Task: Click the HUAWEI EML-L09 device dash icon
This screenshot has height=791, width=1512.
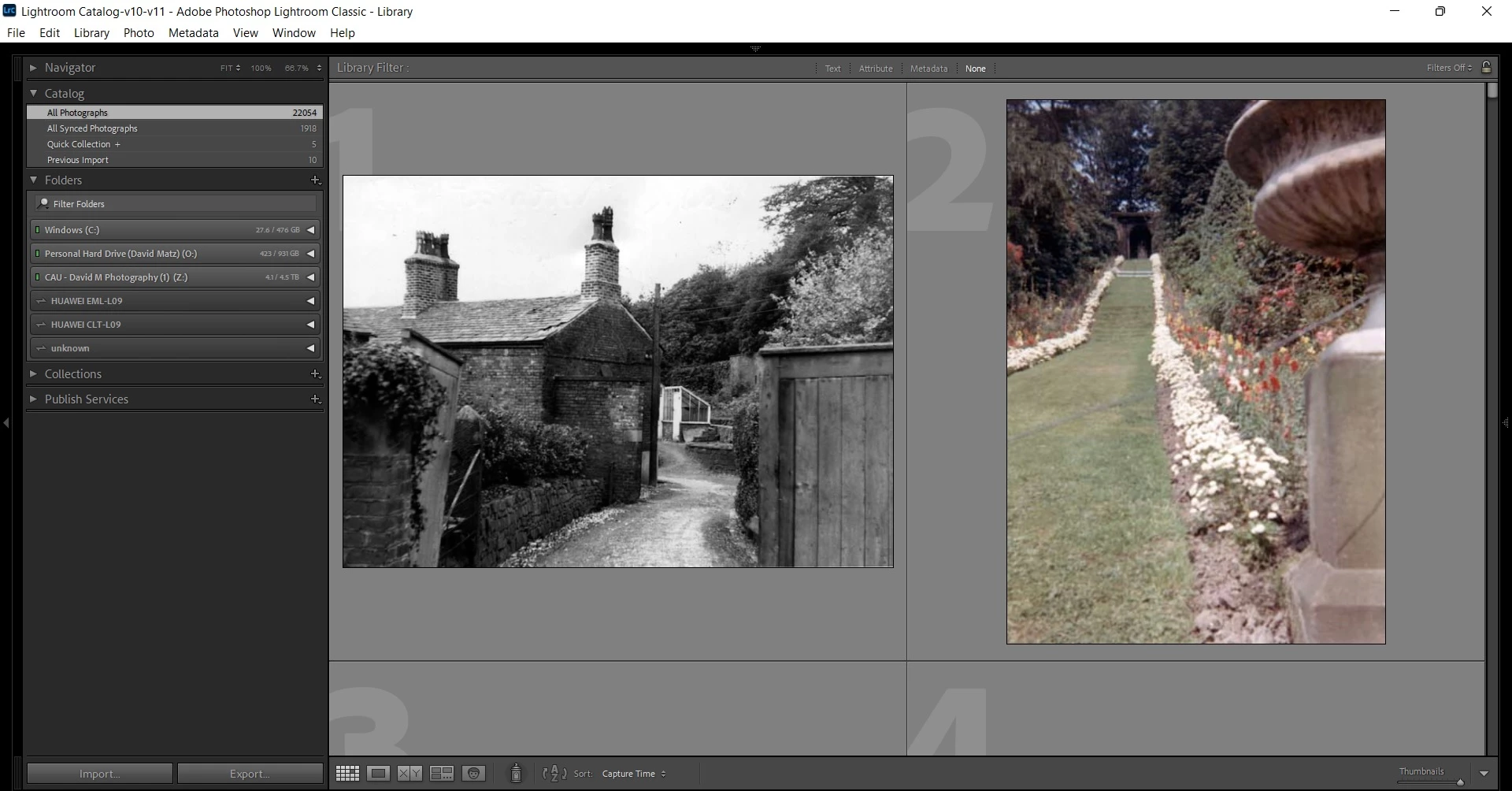Action: 41,301
